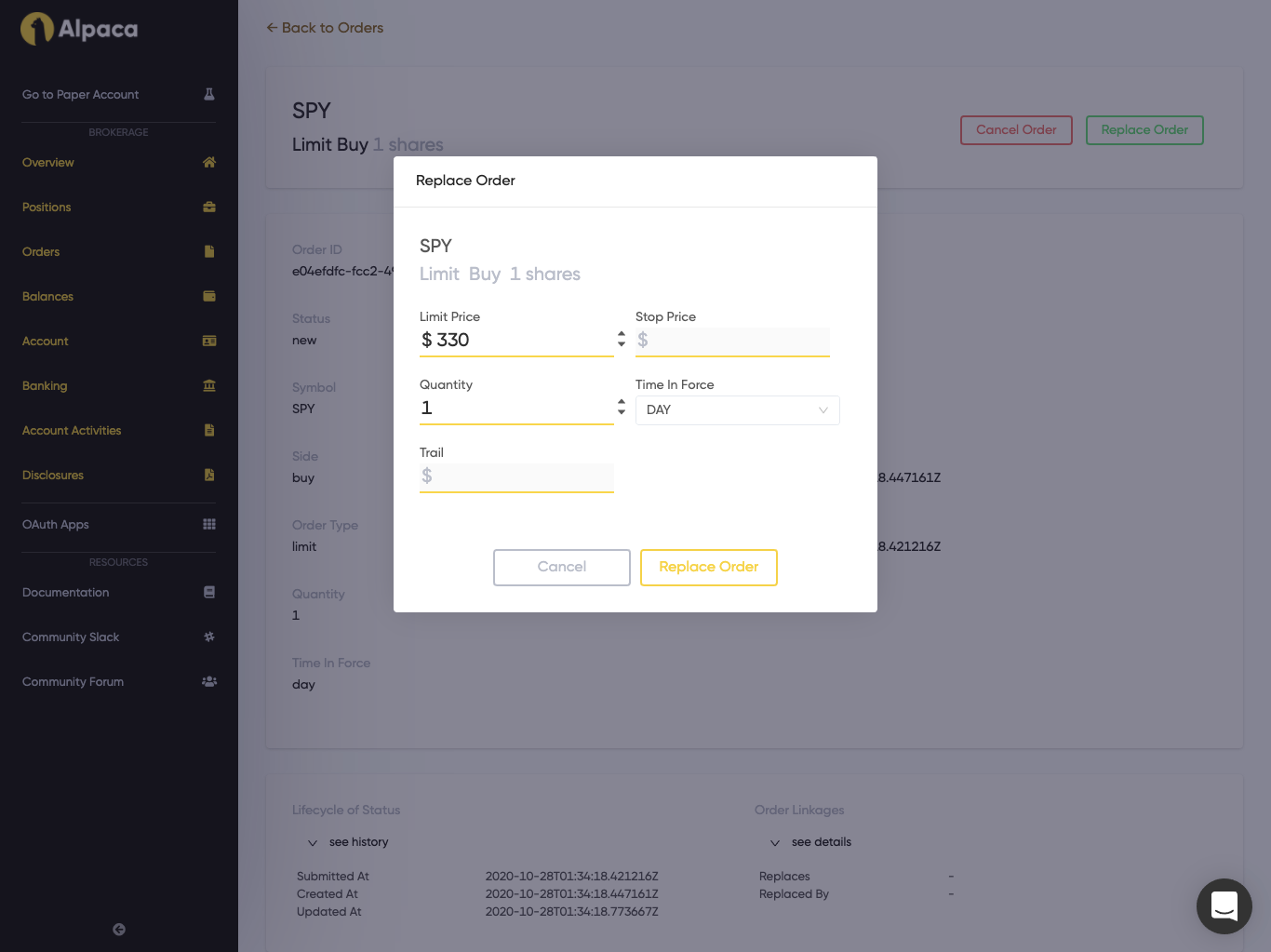Open the Banking page
1271x952 pixels.
coord(45,386)
